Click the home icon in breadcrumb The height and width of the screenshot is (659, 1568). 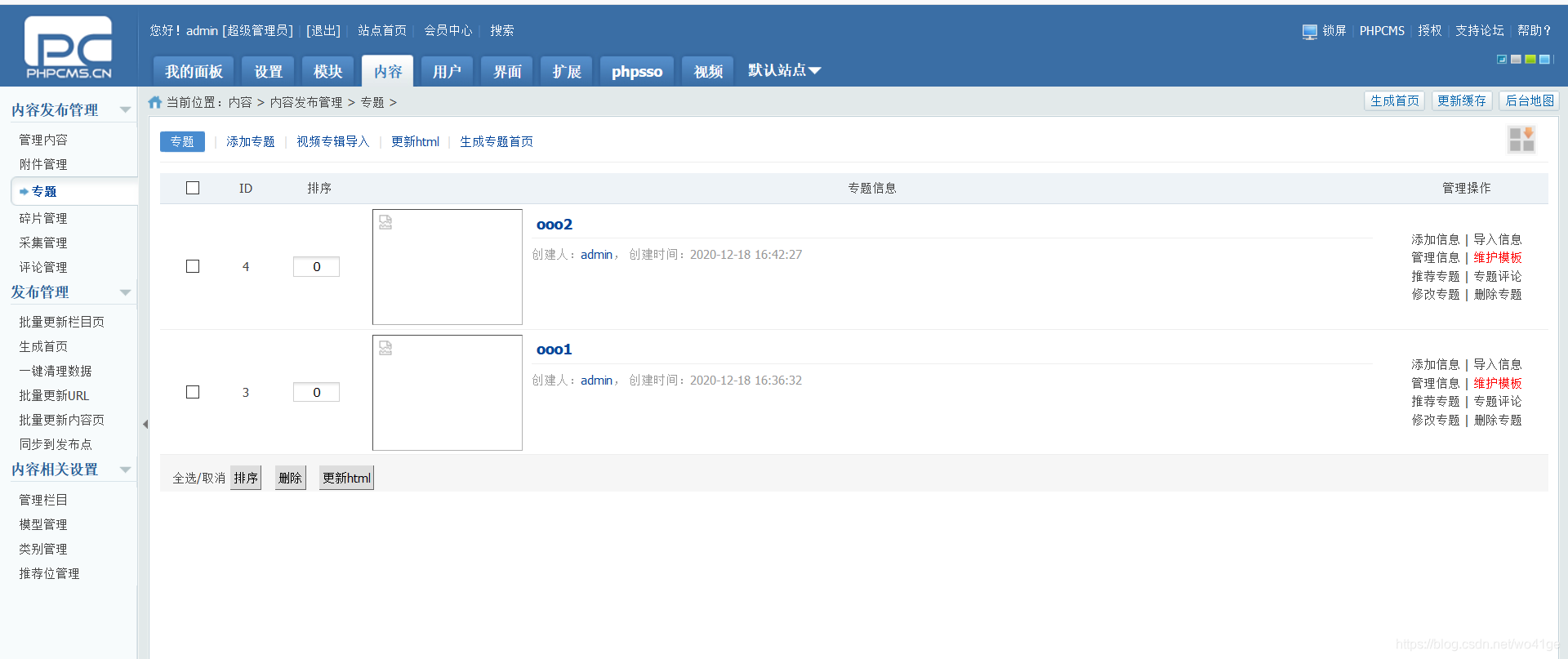[x=155, y=102]
